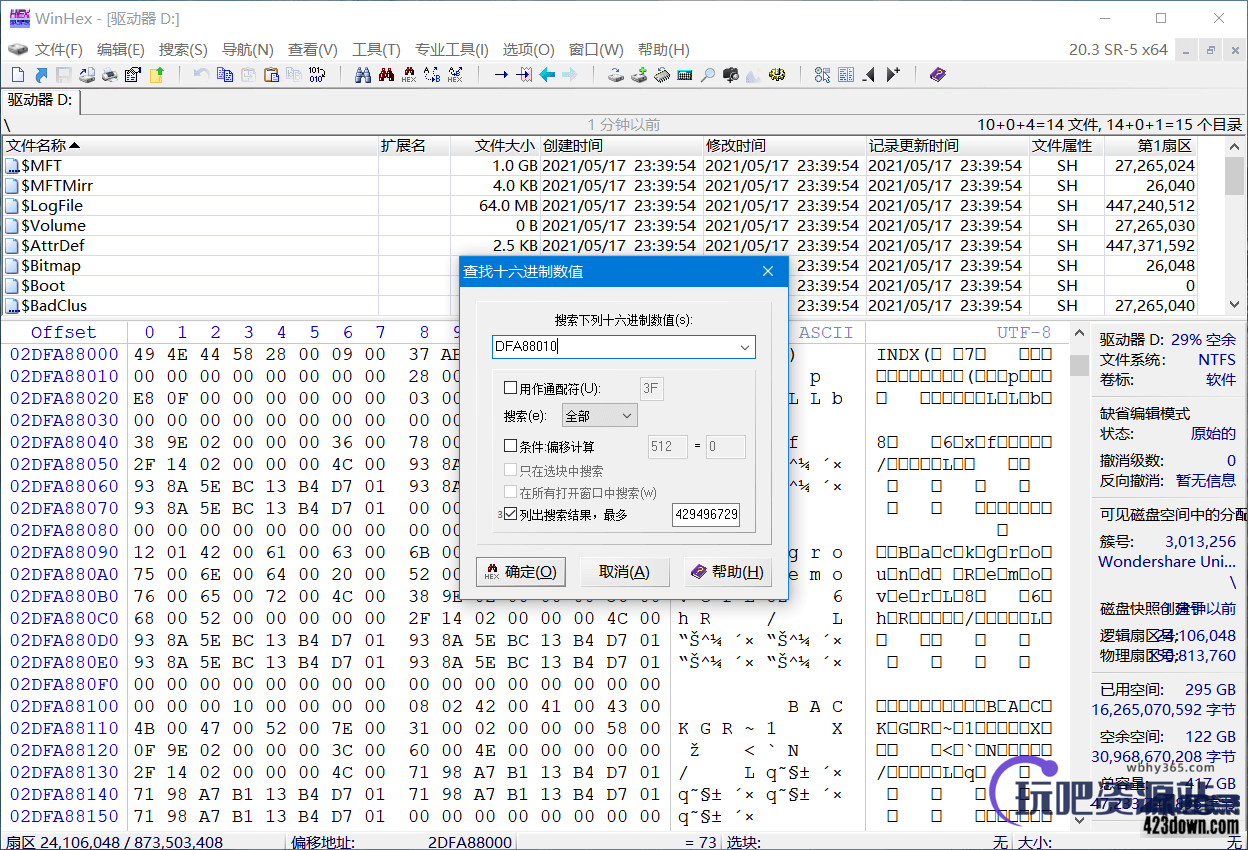
Task: Open the 编辑(E) menu
Action: click(121, 50)
